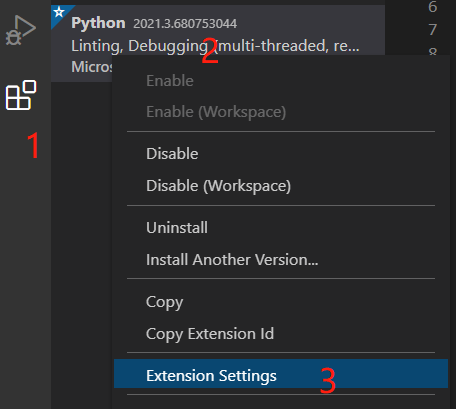Choose Copy in the context menu

click(x=164, y=302)
